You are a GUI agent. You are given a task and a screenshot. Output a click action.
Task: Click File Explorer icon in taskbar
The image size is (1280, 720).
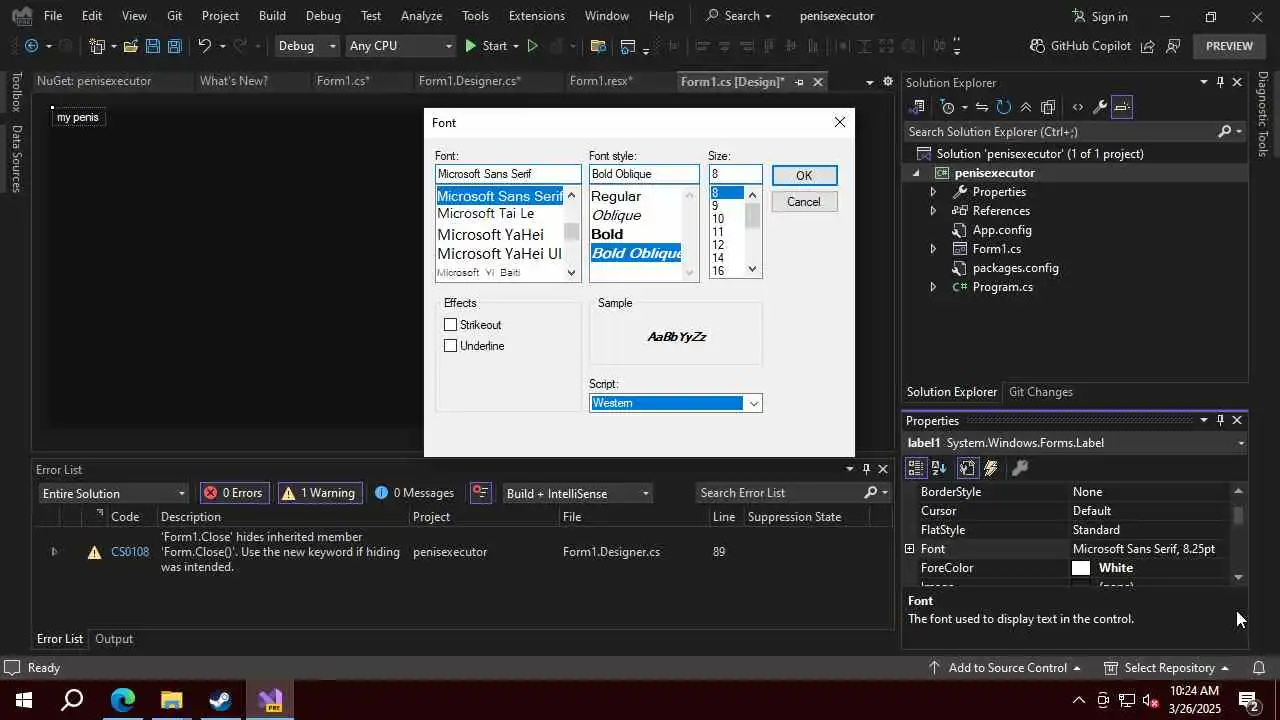coord(171,699)
